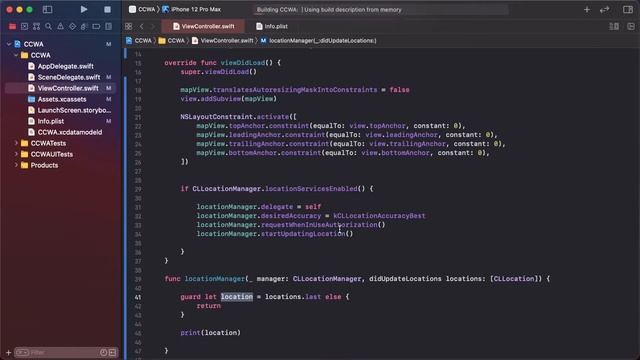Click the 'return' keyword on line 42

[209, 306]
